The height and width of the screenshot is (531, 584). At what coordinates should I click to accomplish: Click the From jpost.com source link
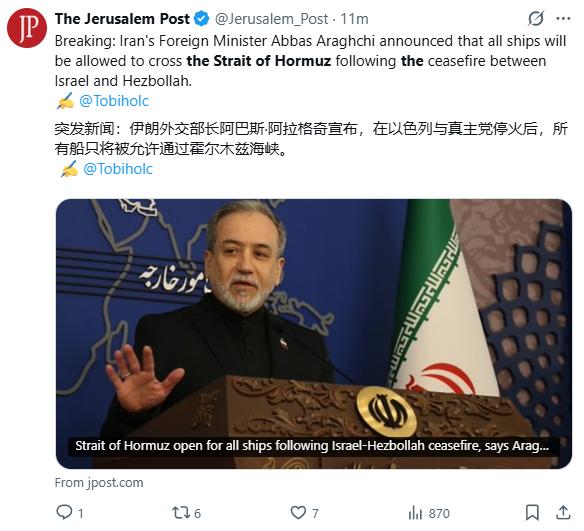99,483
